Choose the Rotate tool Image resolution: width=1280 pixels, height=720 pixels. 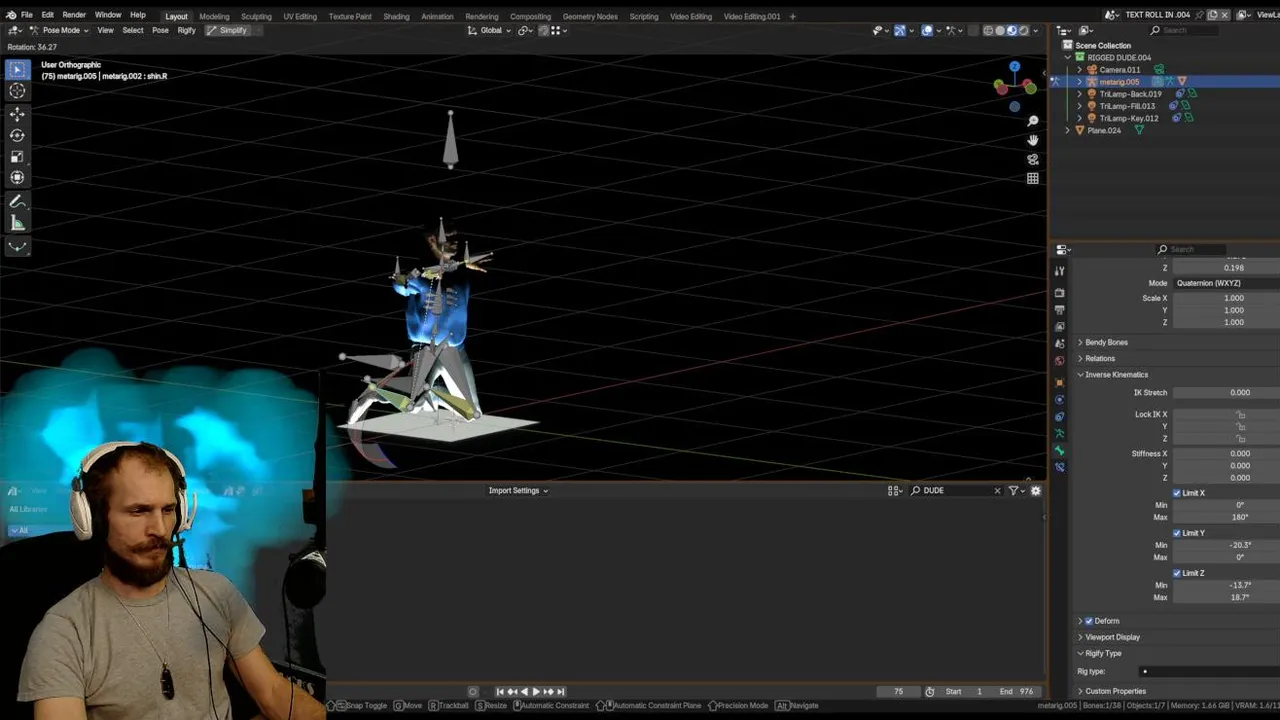point(17,135)
